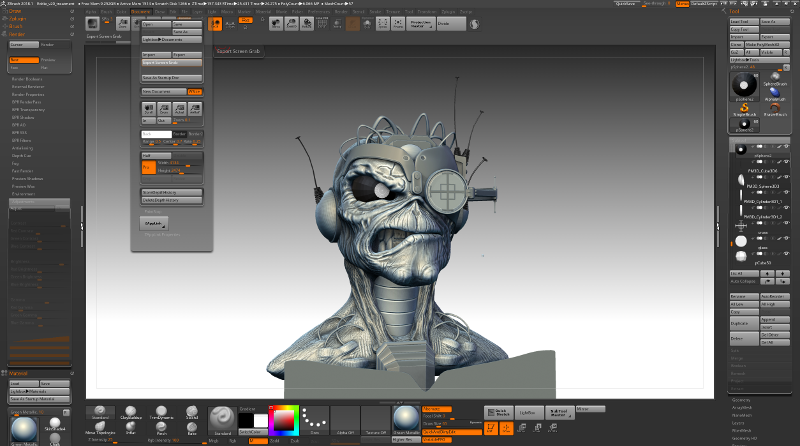This screenshot has height=446, width=800.
Task: Click Make PolyMesh3D button
Action: (x=767, y=44)
